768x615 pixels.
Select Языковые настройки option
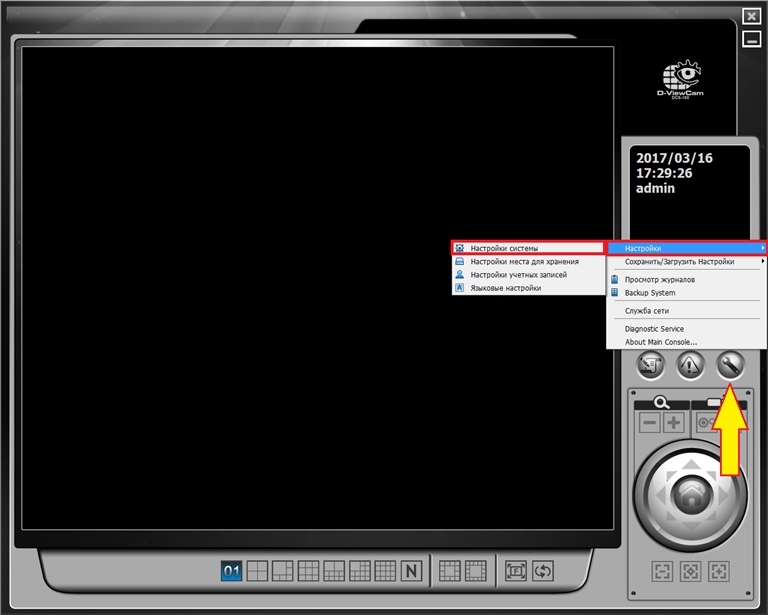[x=505, y=288]
